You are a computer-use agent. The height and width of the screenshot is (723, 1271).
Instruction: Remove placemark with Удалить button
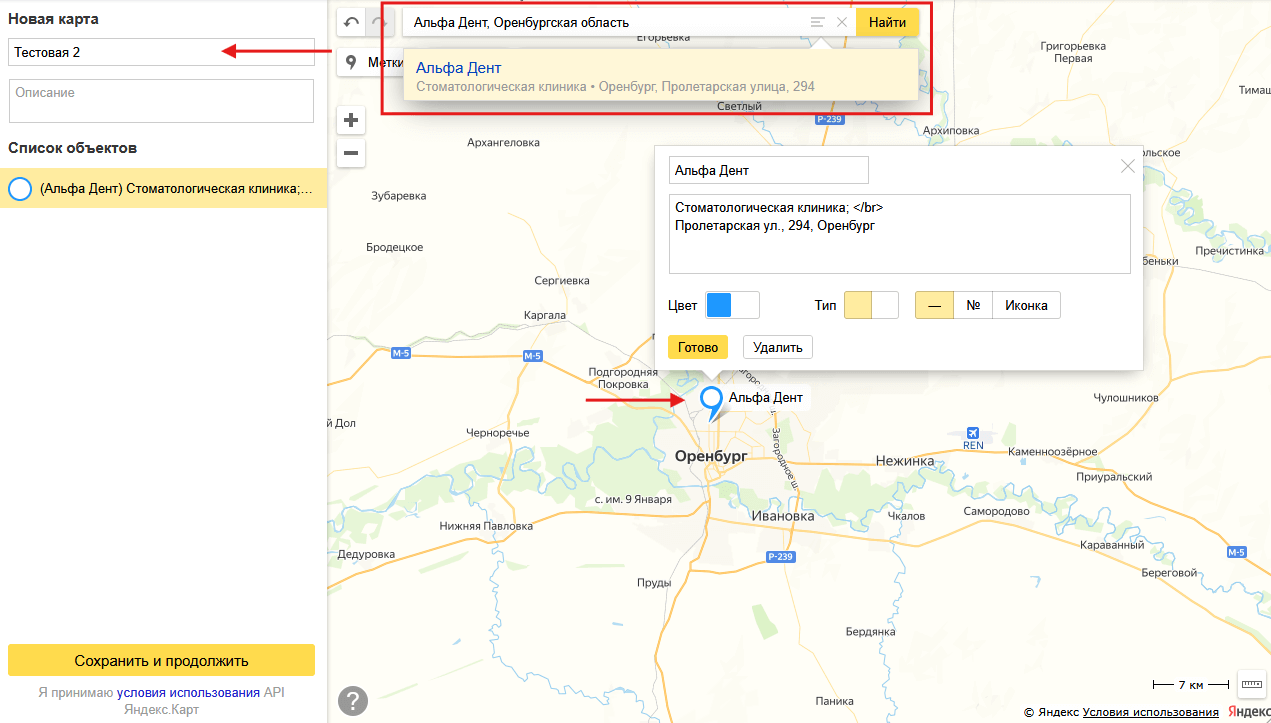point(778,347)
